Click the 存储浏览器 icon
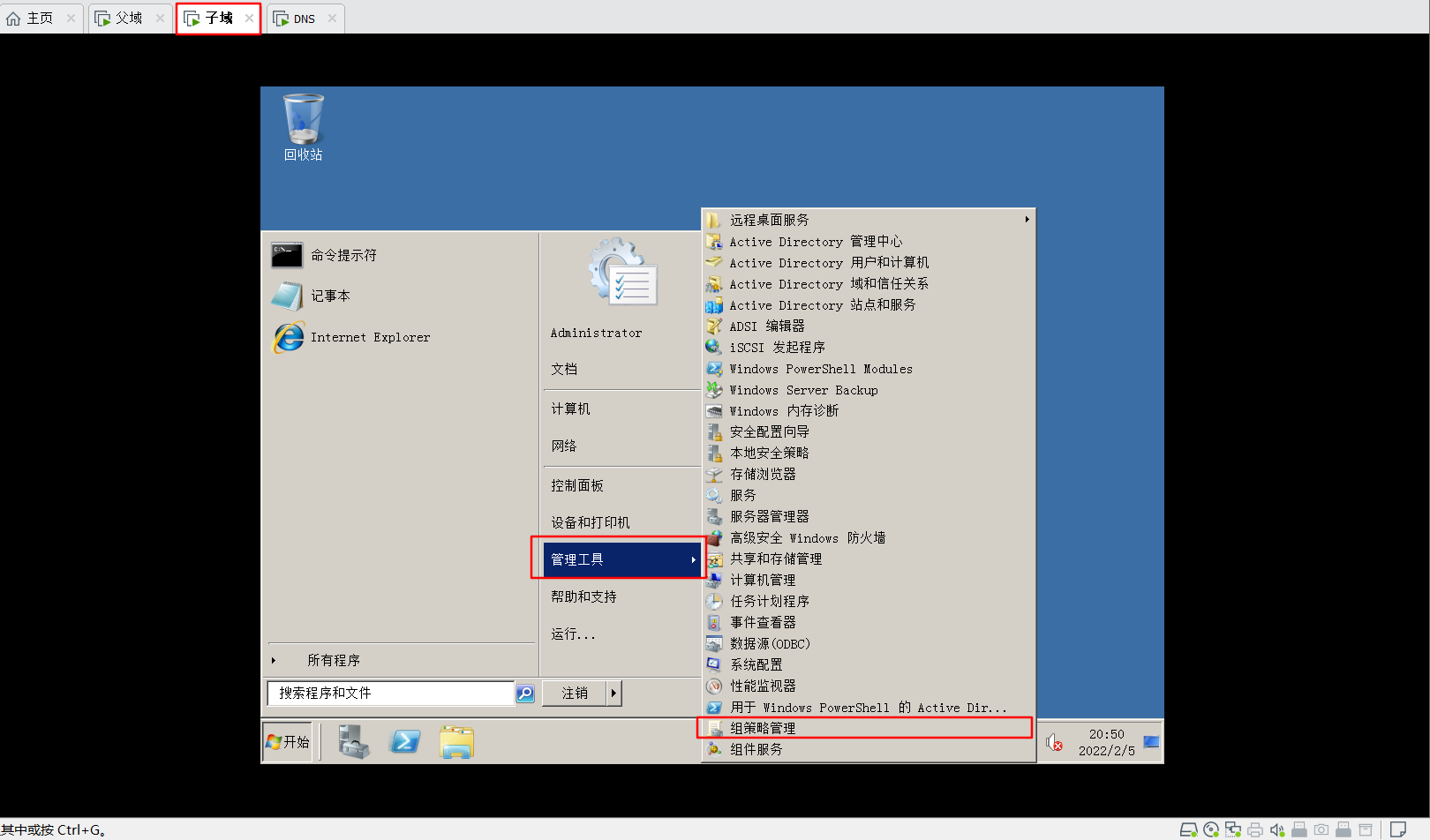The width and height of the screenshot is (1430, 840). coord(714,475)
